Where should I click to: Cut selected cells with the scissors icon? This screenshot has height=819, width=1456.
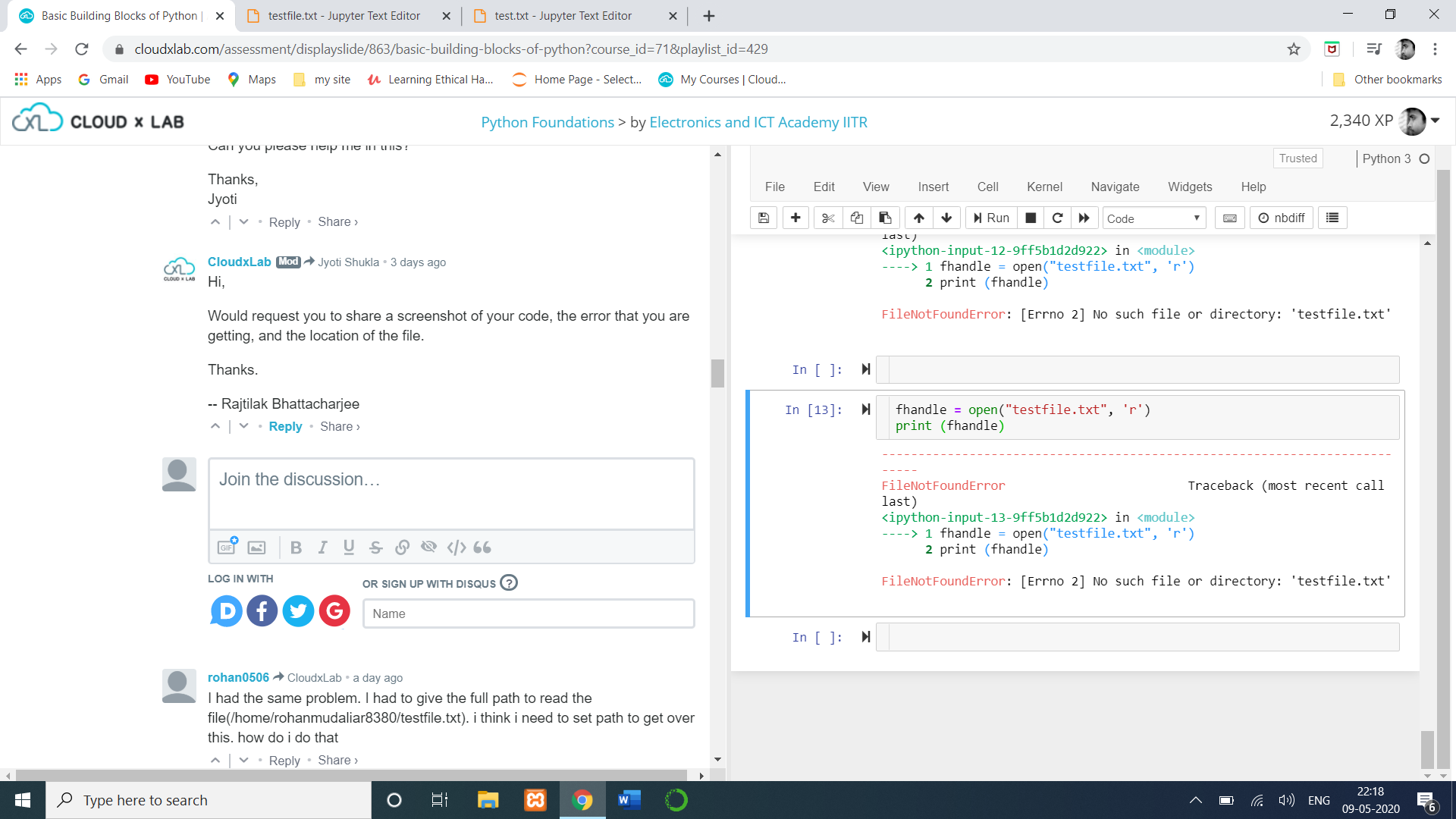pyautogui.click(x=828, y=218)
